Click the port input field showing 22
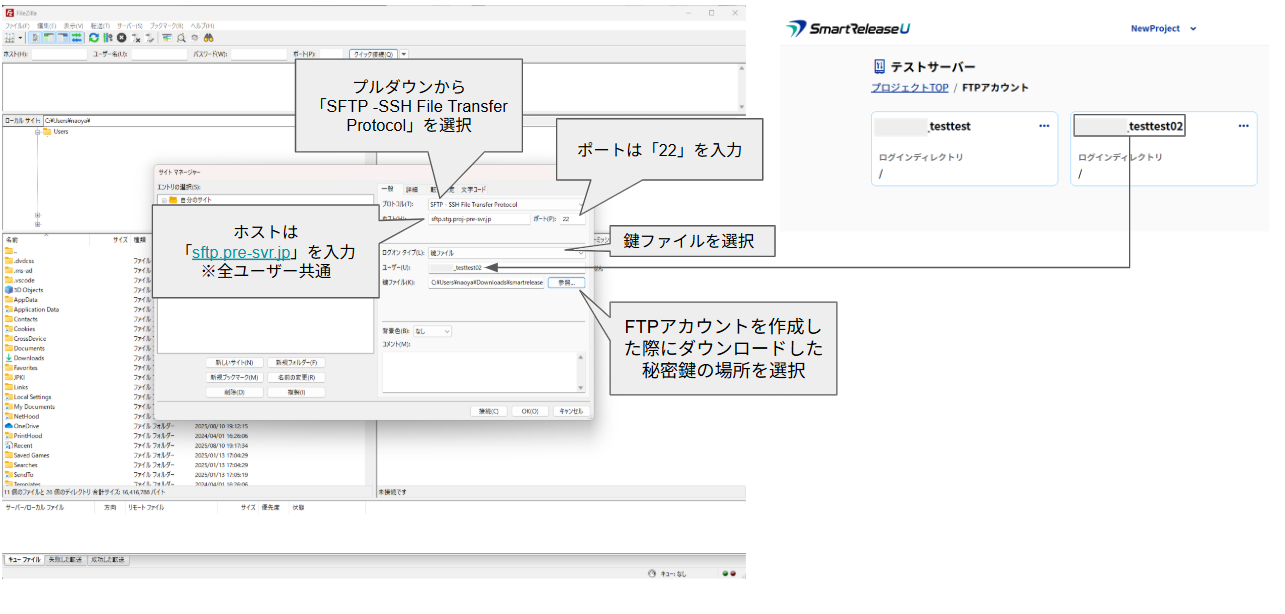 [x=571, y=218]
